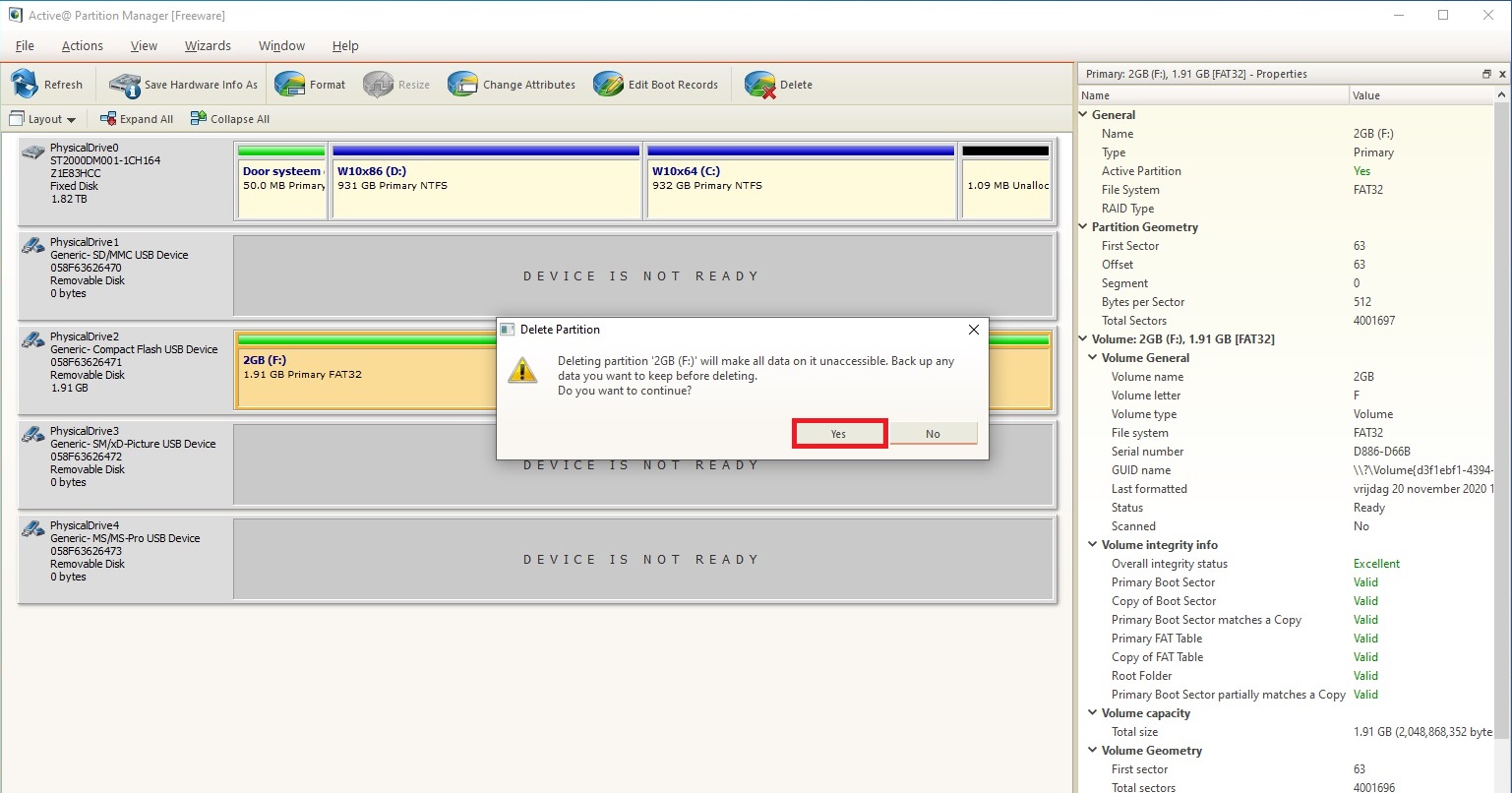The image size is (1512, 793).
Task: Collapse the Partition Geometry section
Action: [x=1084, y=227]
